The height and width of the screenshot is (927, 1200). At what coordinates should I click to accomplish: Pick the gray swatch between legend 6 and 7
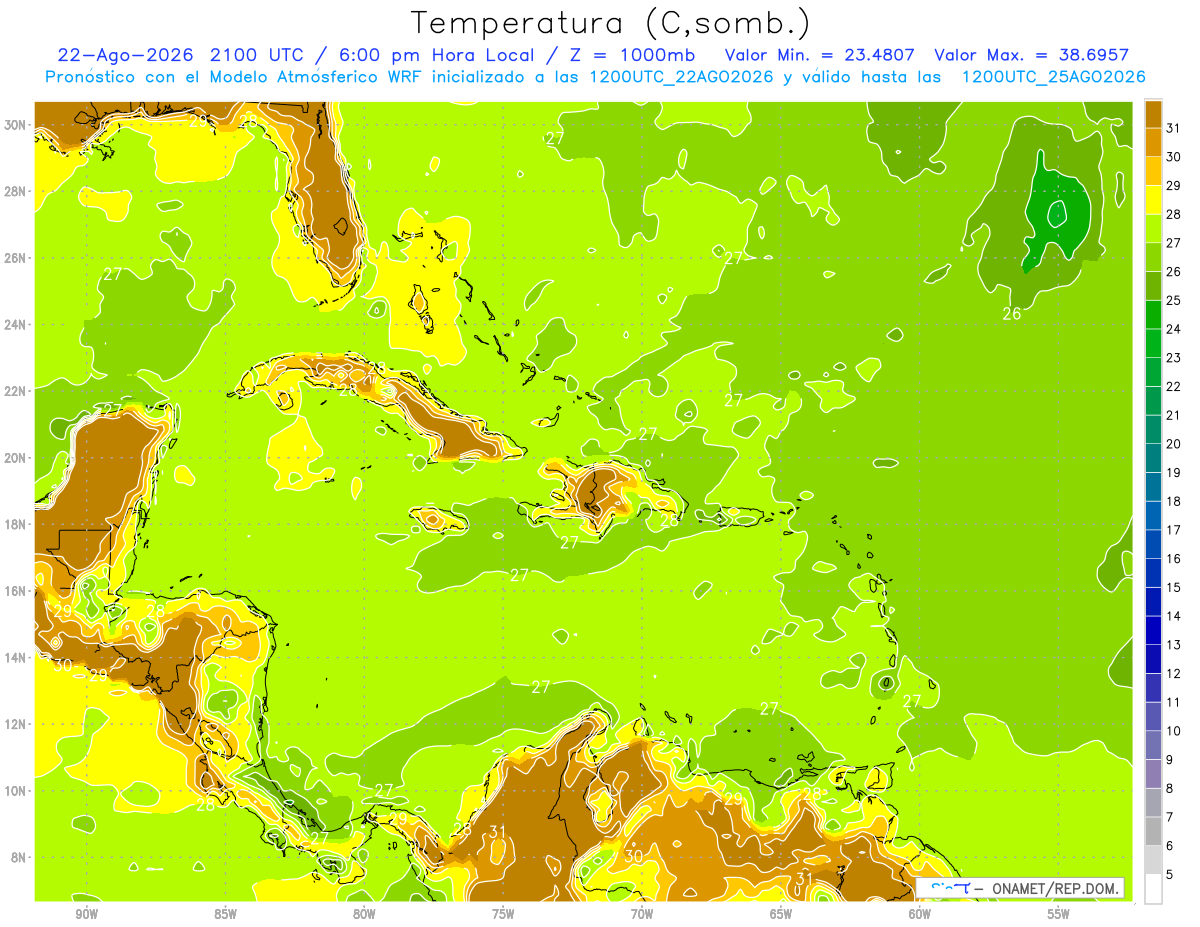(1153, 831)
